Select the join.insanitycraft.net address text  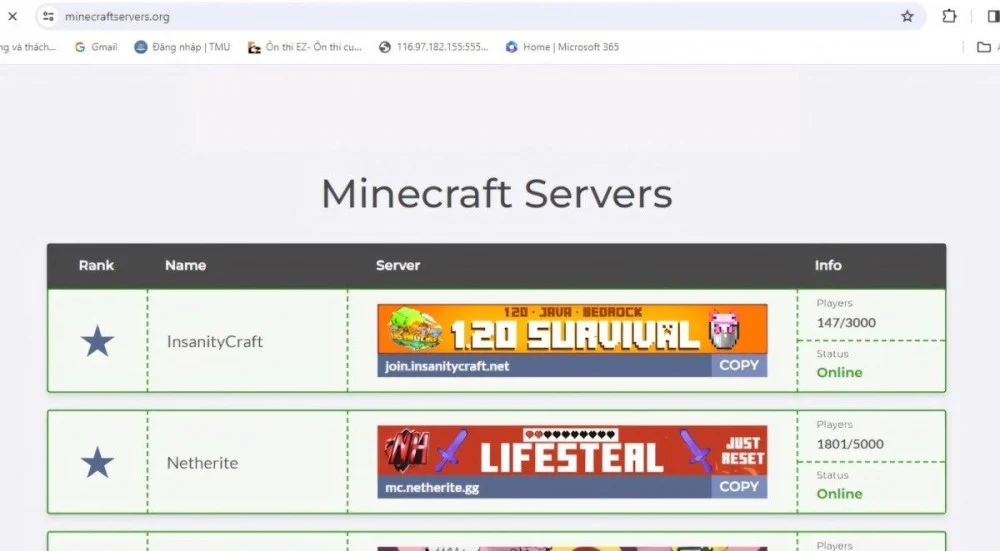coord(447,366)
